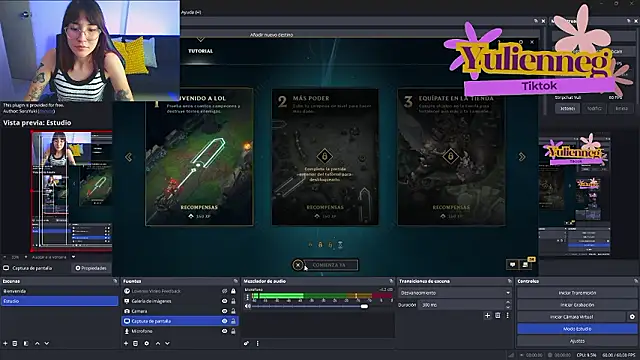This screenshot has height=360, width=640.
Task: Select Galería de imágenes source row
Action: point(180,301)
